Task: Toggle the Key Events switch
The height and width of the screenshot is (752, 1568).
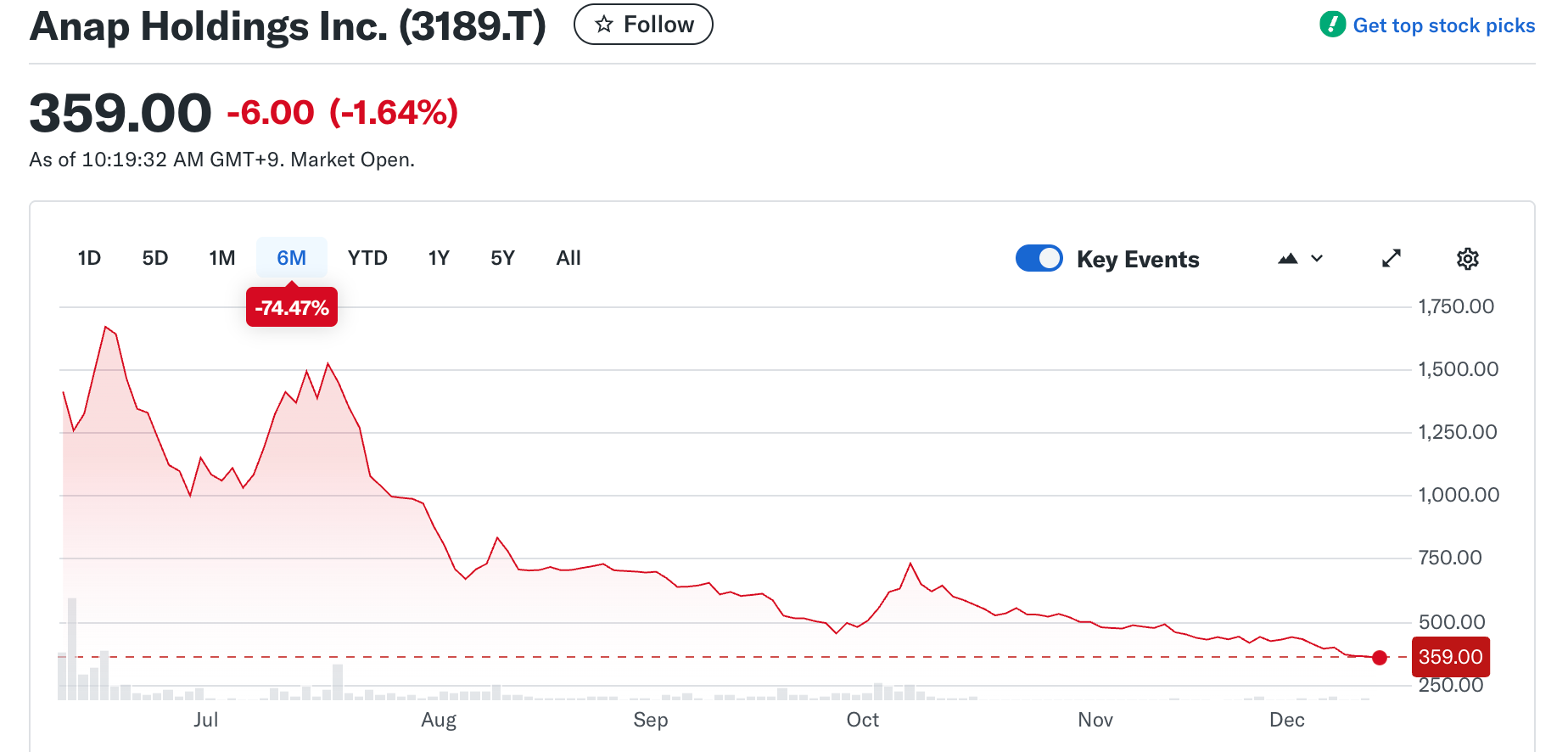Action: (x=1039, y=259)
